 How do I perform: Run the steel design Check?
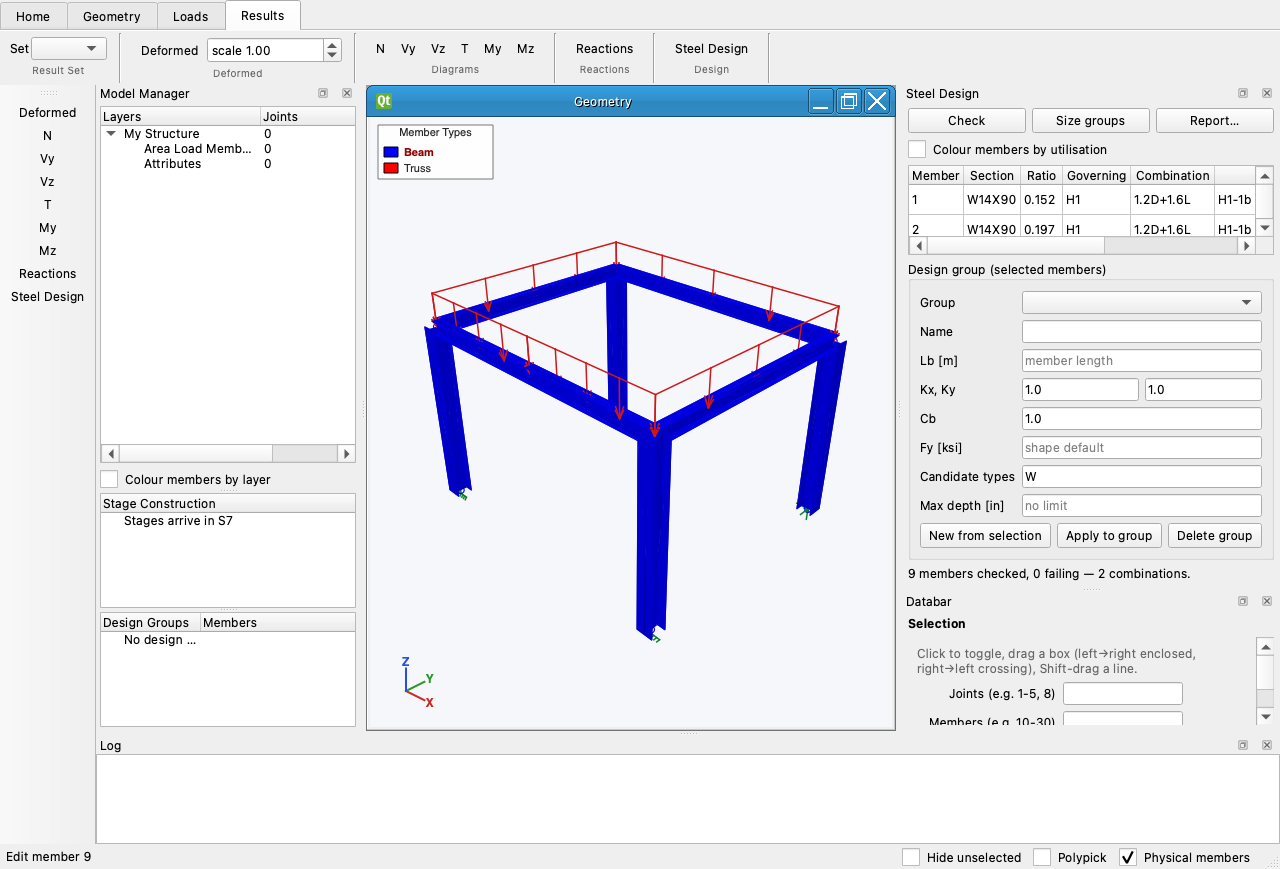click(967, 120)
